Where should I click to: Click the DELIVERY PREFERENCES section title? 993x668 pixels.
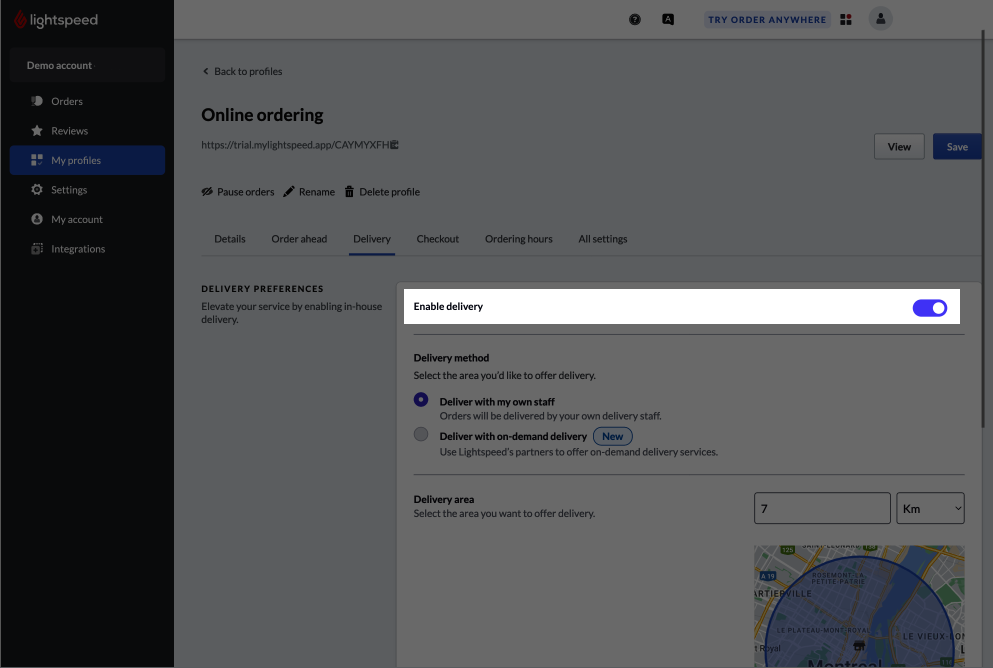click(x=262, y=289)
